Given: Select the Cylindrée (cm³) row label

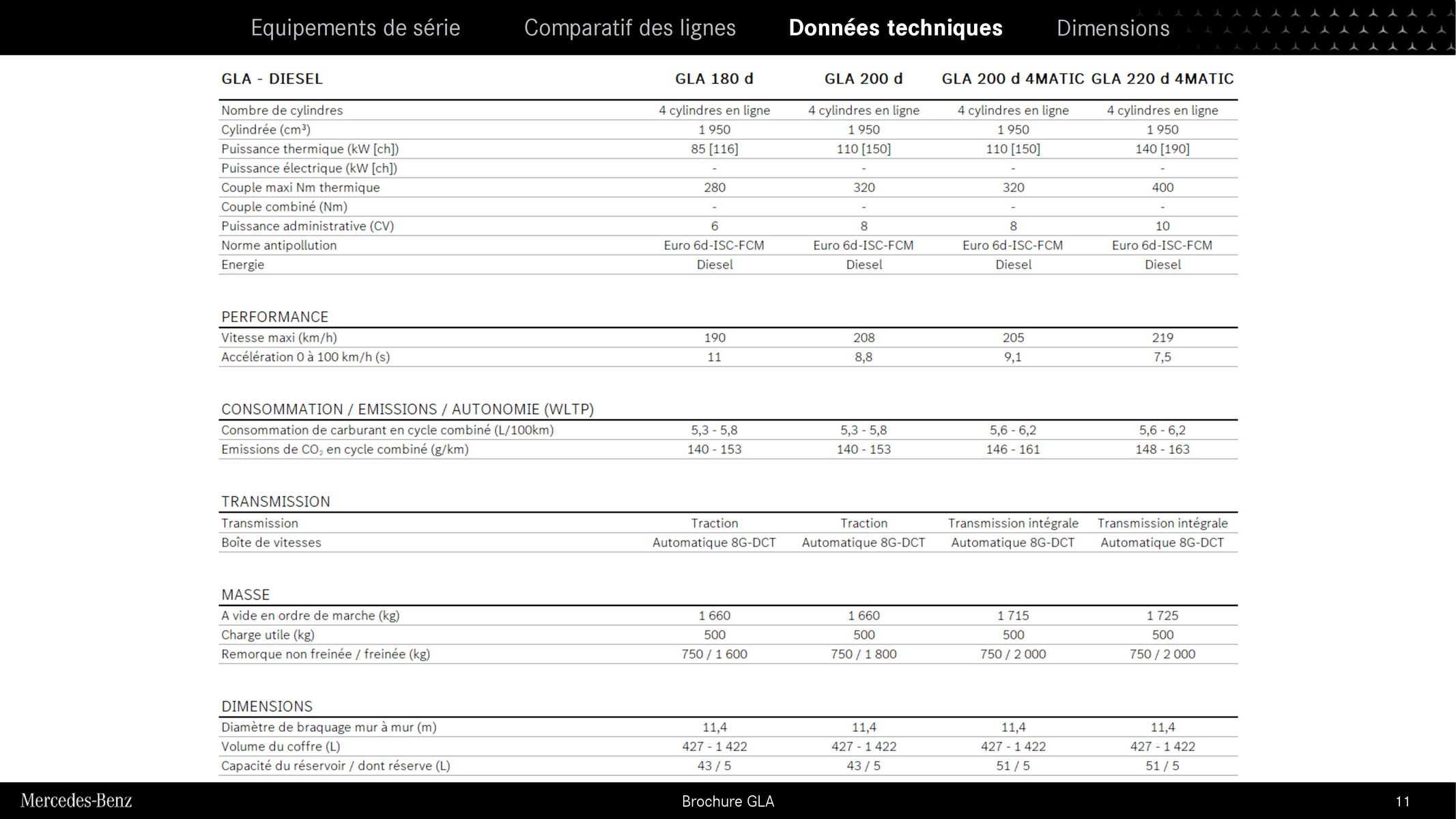Looking at the screenshot, I should (266, 130).
